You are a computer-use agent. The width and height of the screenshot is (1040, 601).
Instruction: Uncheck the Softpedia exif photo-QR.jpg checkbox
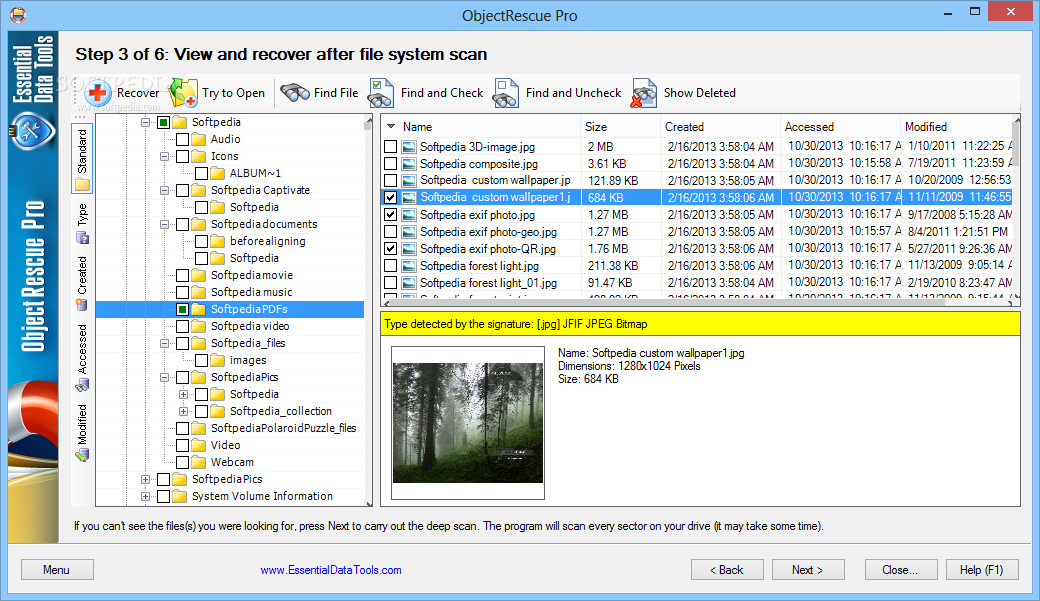point(391,249)
